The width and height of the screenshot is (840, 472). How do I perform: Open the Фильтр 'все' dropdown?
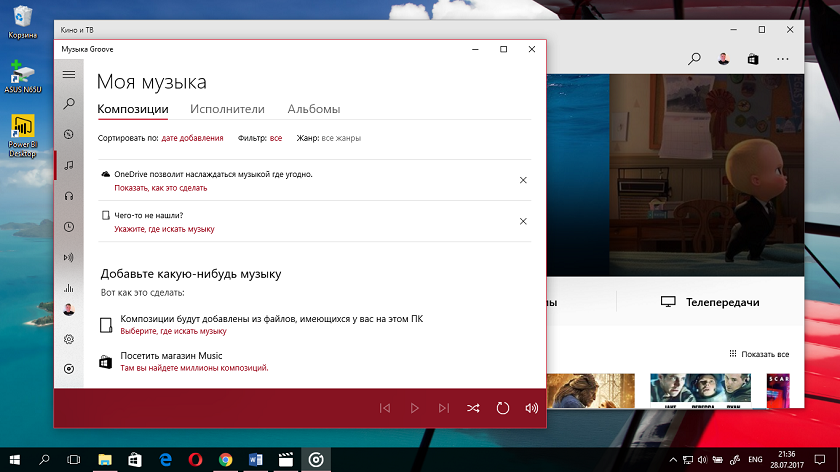tap(276, 138)
